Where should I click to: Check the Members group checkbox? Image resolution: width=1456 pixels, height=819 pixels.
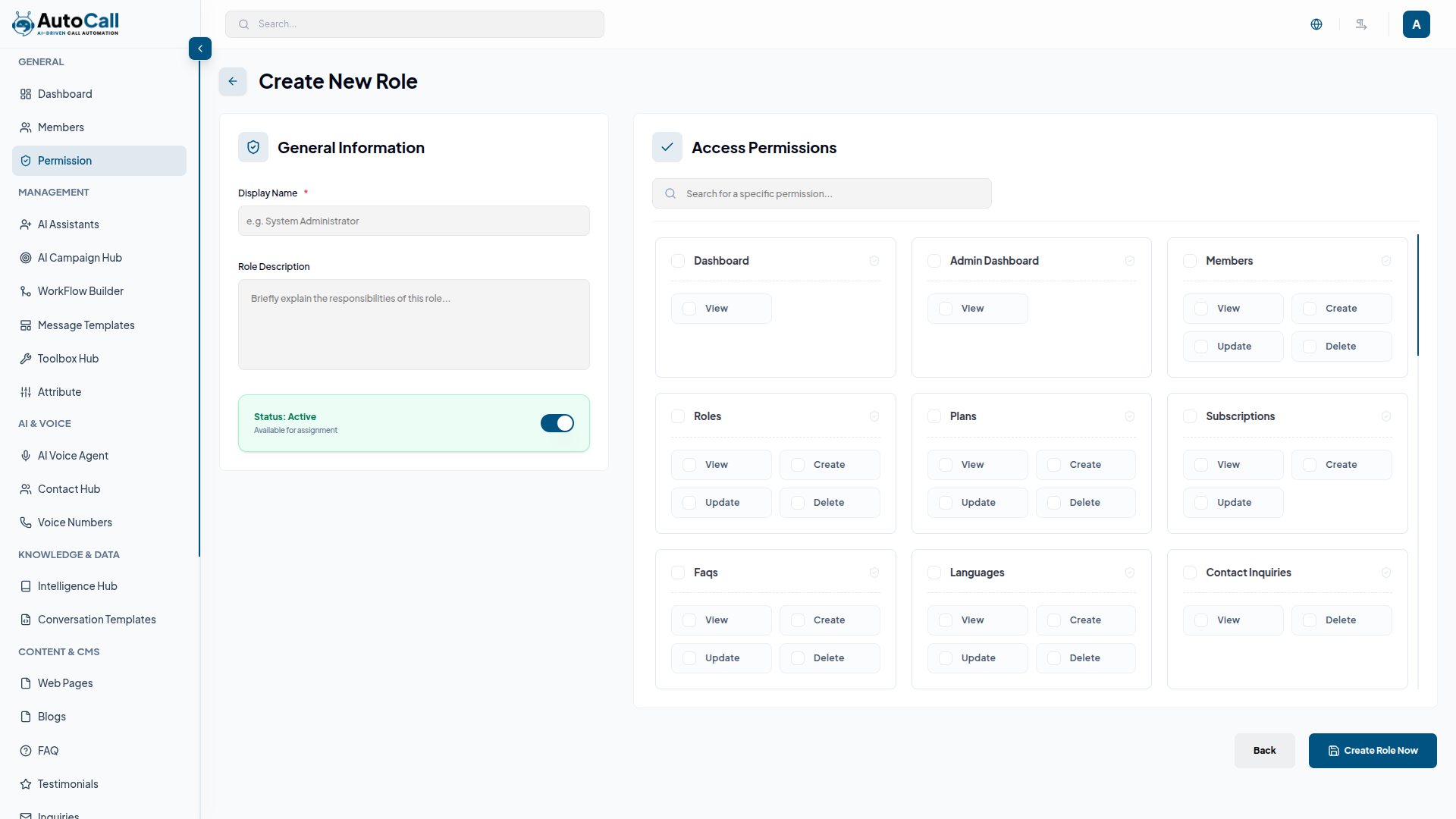coord(1190,261)
